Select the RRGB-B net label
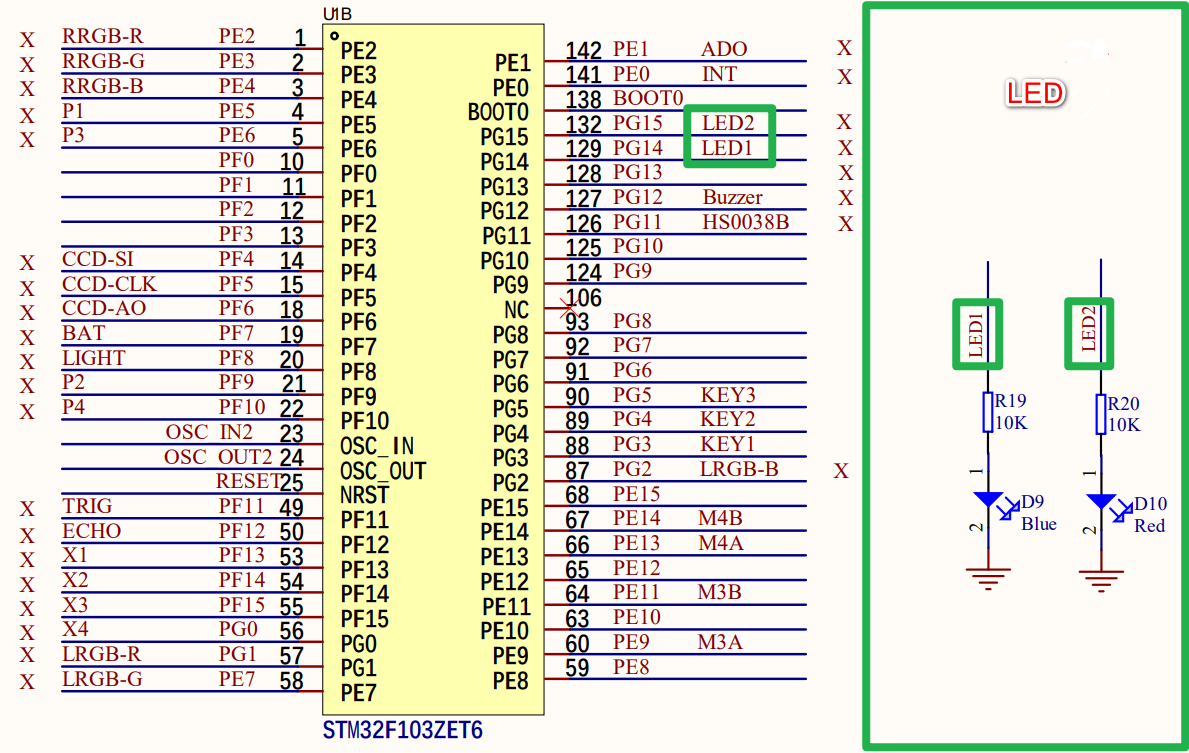 pos(102,86)
